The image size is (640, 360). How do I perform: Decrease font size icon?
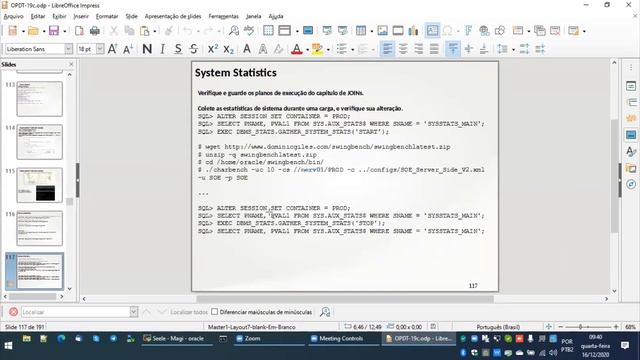[128, 49]
